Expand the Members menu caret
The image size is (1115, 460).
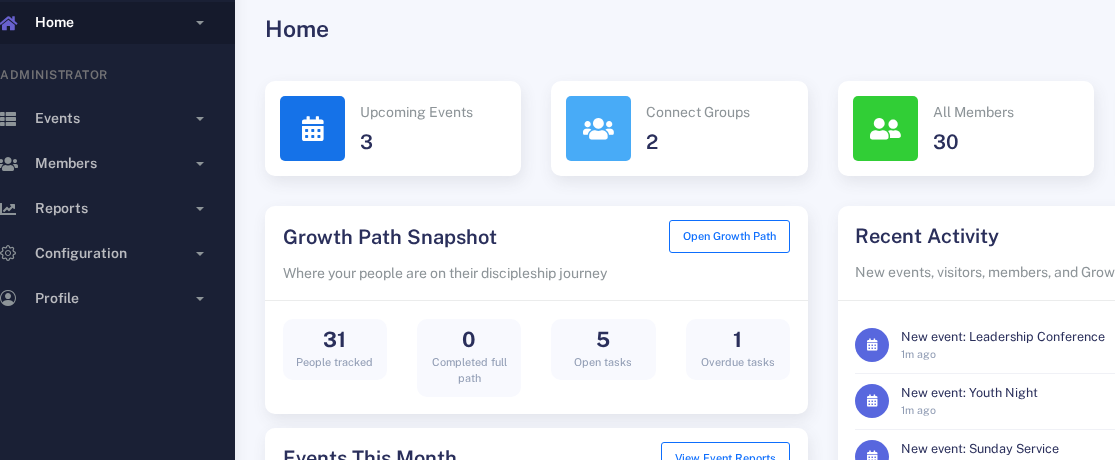pyautogui.click(x=200, y=164)
